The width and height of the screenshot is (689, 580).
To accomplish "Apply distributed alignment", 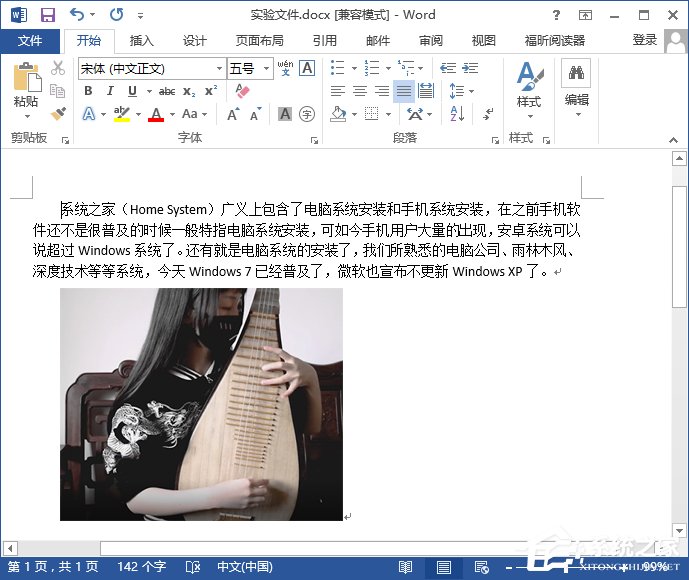I will [426, 91].
